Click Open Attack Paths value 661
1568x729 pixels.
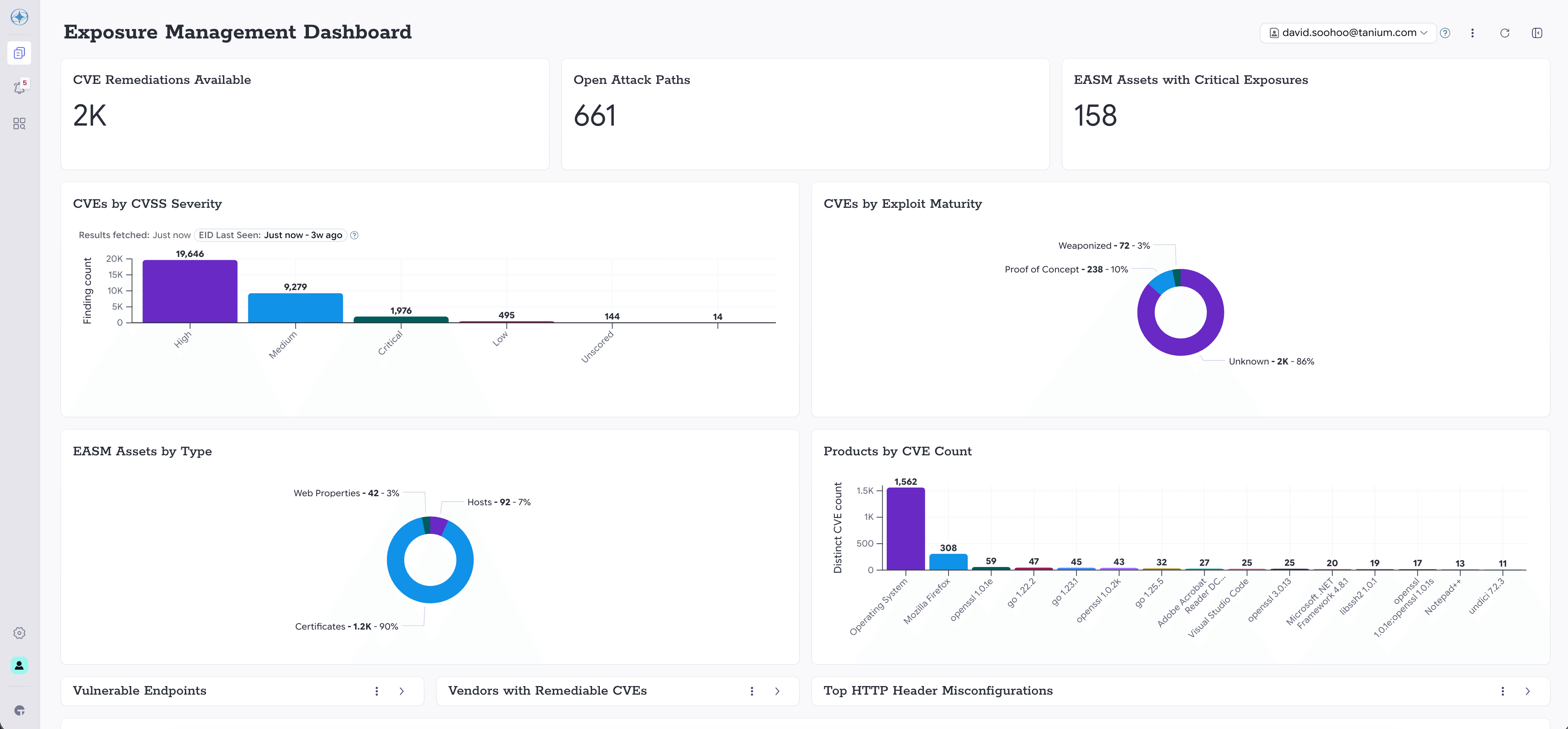tap(595, 116)
